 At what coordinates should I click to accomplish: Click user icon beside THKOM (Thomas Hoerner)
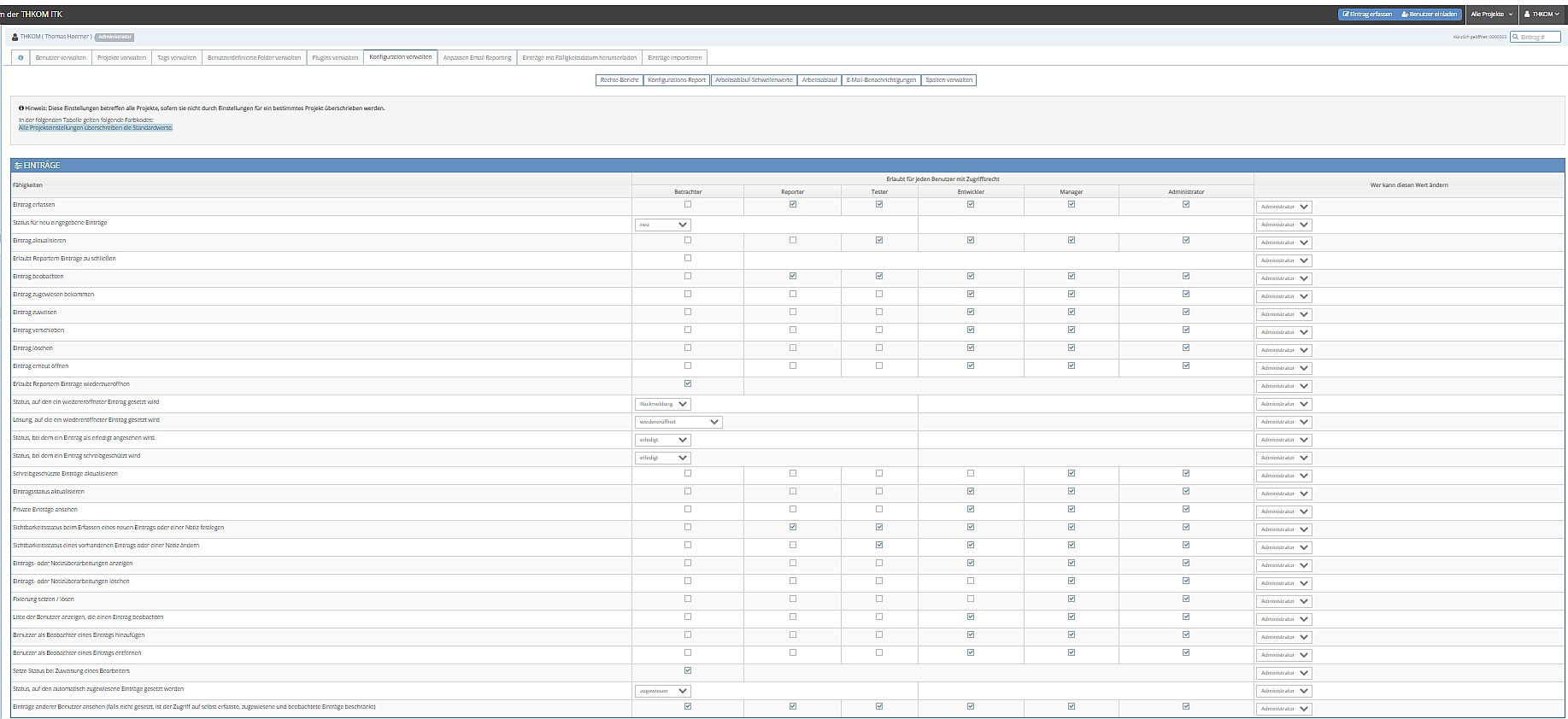tap(15, 37)
